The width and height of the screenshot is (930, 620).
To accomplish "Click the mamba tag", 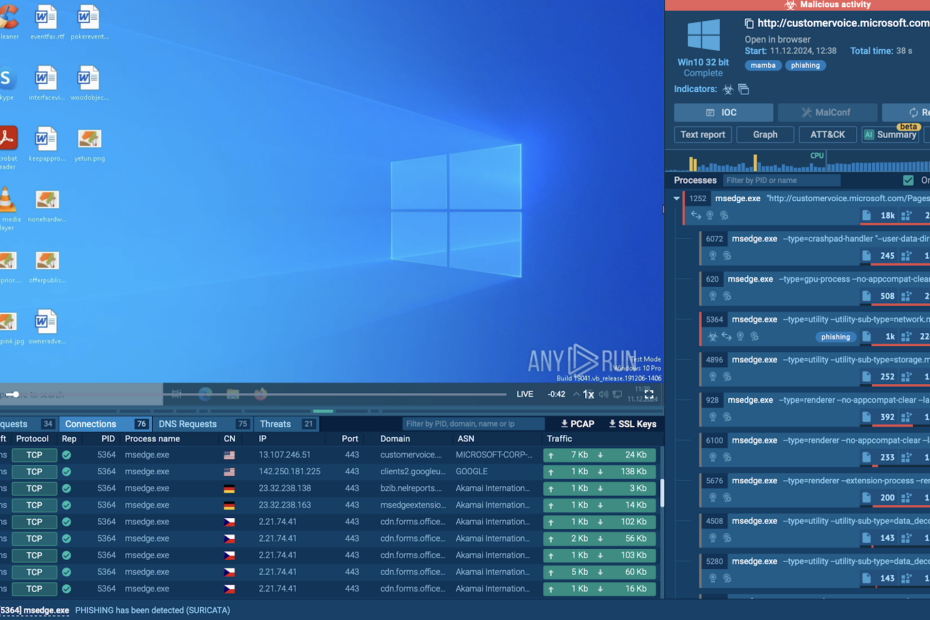I will (x=763, y=65).
